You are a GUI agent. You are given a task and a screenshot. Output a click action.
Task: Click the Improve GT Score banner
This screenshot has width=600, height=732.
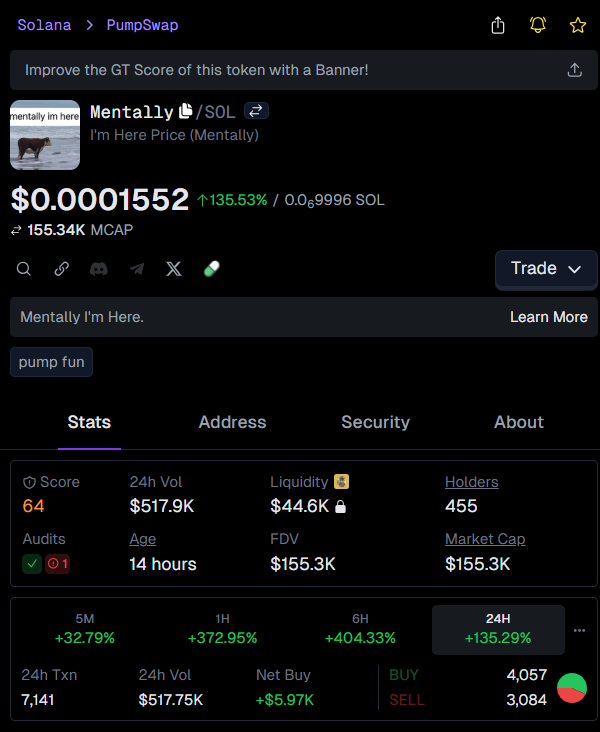(x=304, y=70)
